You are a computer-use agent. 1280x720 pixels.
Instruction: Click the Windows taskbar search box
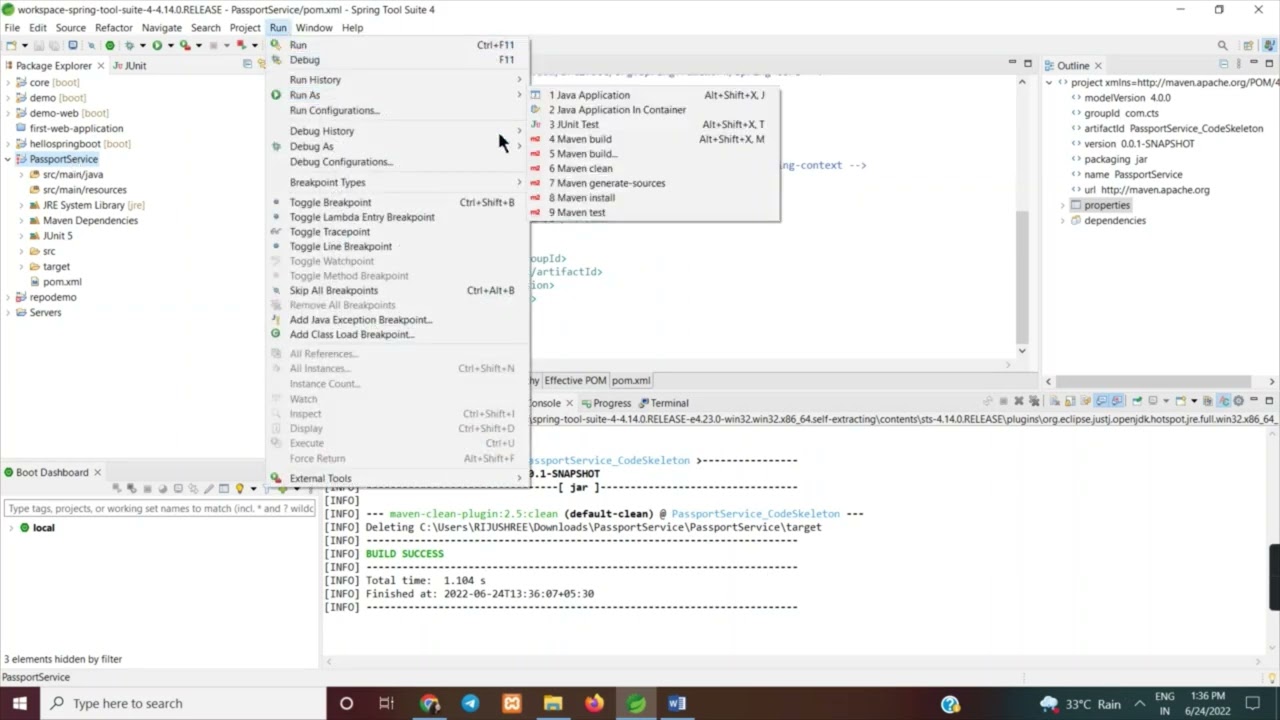tap(182, 703)
